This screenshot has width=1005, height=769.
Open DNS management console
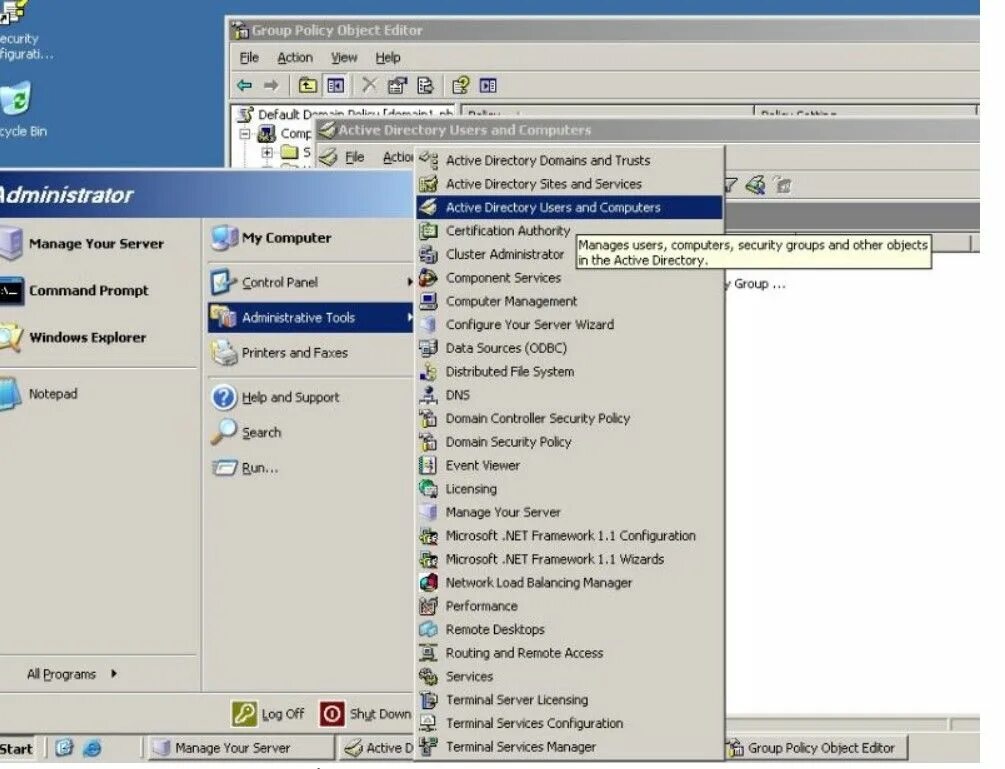click(569, 395)
